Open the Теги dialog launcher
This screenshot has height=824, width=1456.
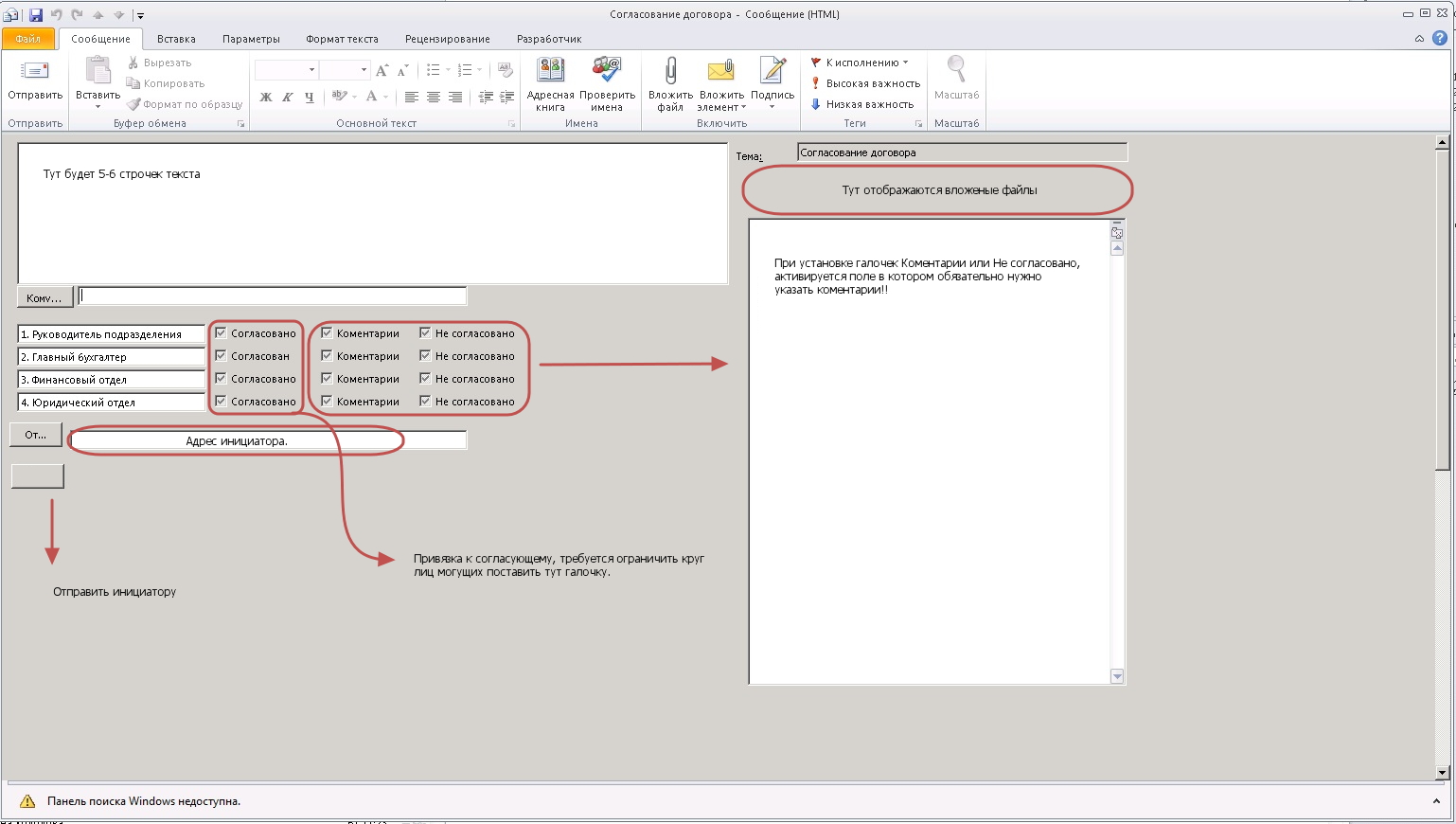click(918, 124)
